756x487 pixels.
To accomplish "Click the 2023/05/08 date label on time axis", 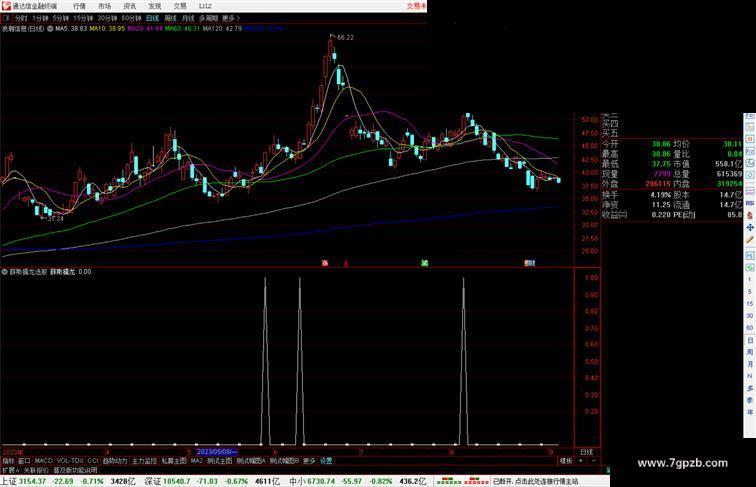I will 217,452.
